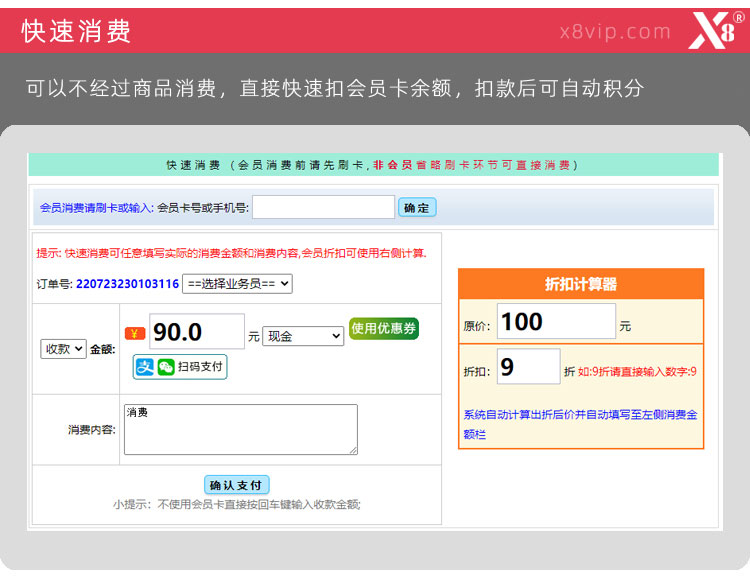Click the amount field showing 90.0
The height and width of the screenshot is (580, 750).
[x=197, y=331]
